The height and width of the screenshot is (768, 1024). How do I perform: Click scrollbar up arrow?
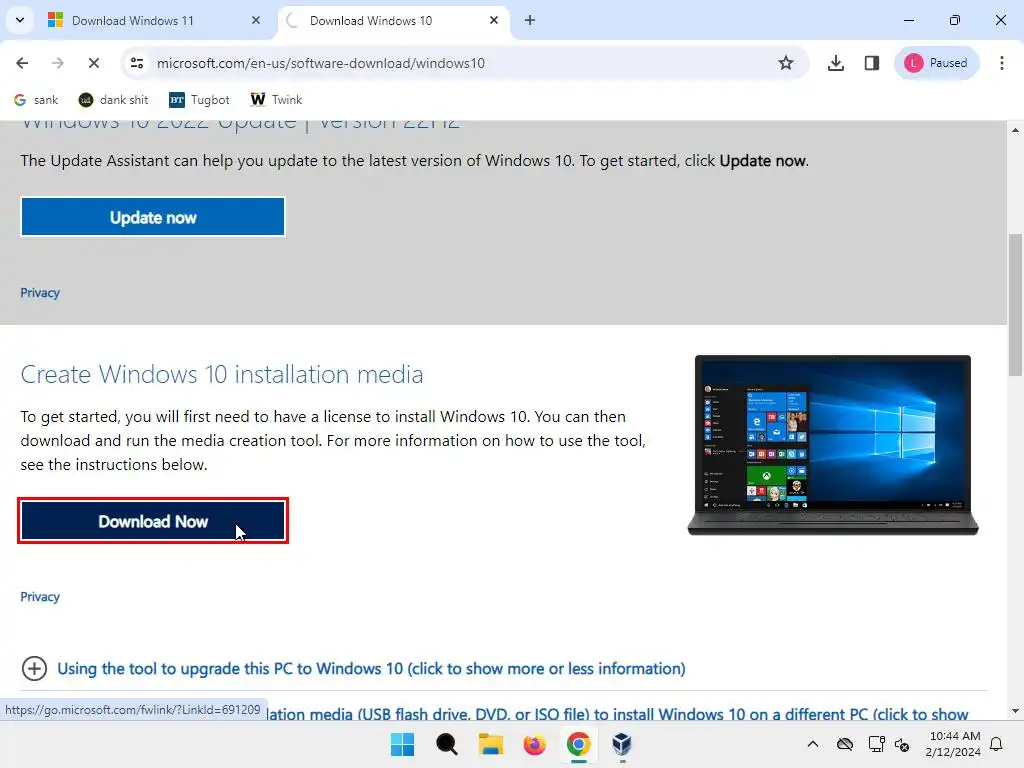(x=1016, y=130)
